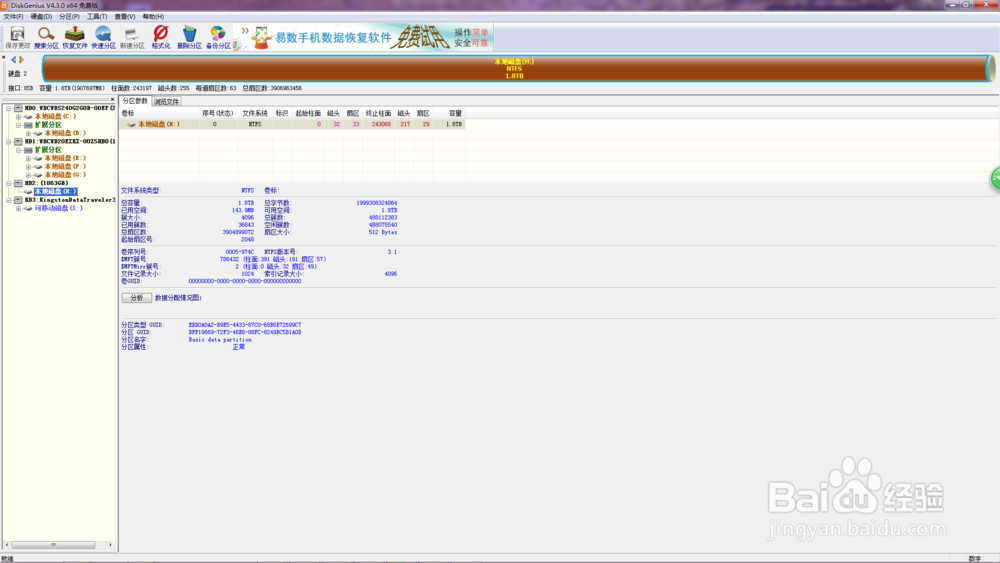
Task: Open the 工具(T) menu
Action: pos(97,17)
